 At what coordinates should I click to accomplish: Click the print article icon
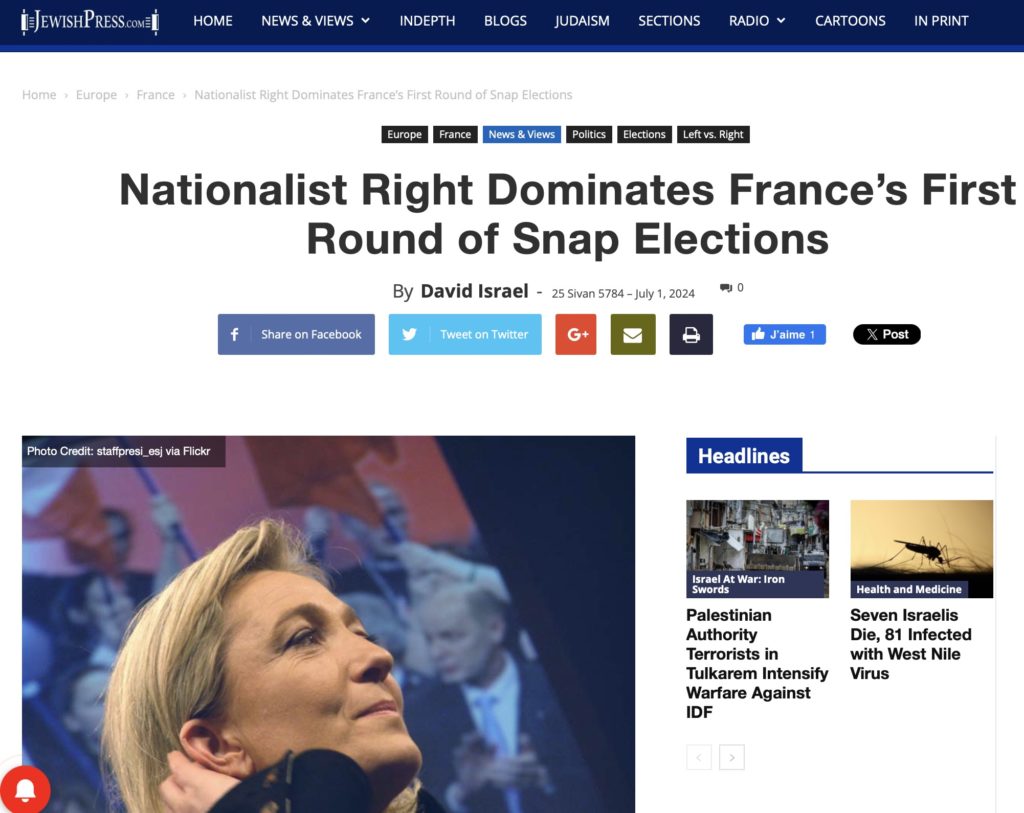pyautogui.click(x=691, y=335)
